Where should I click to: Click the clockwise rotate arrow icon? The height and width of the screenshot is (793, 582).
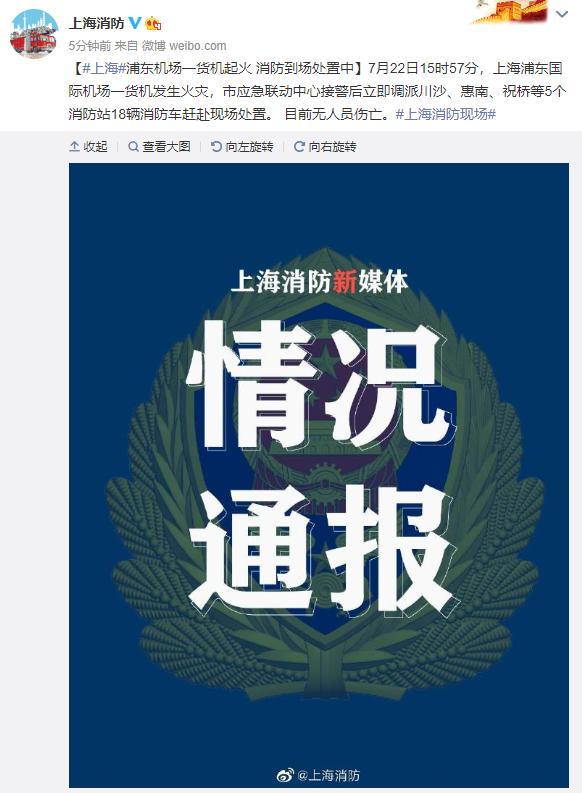point(299,147)
